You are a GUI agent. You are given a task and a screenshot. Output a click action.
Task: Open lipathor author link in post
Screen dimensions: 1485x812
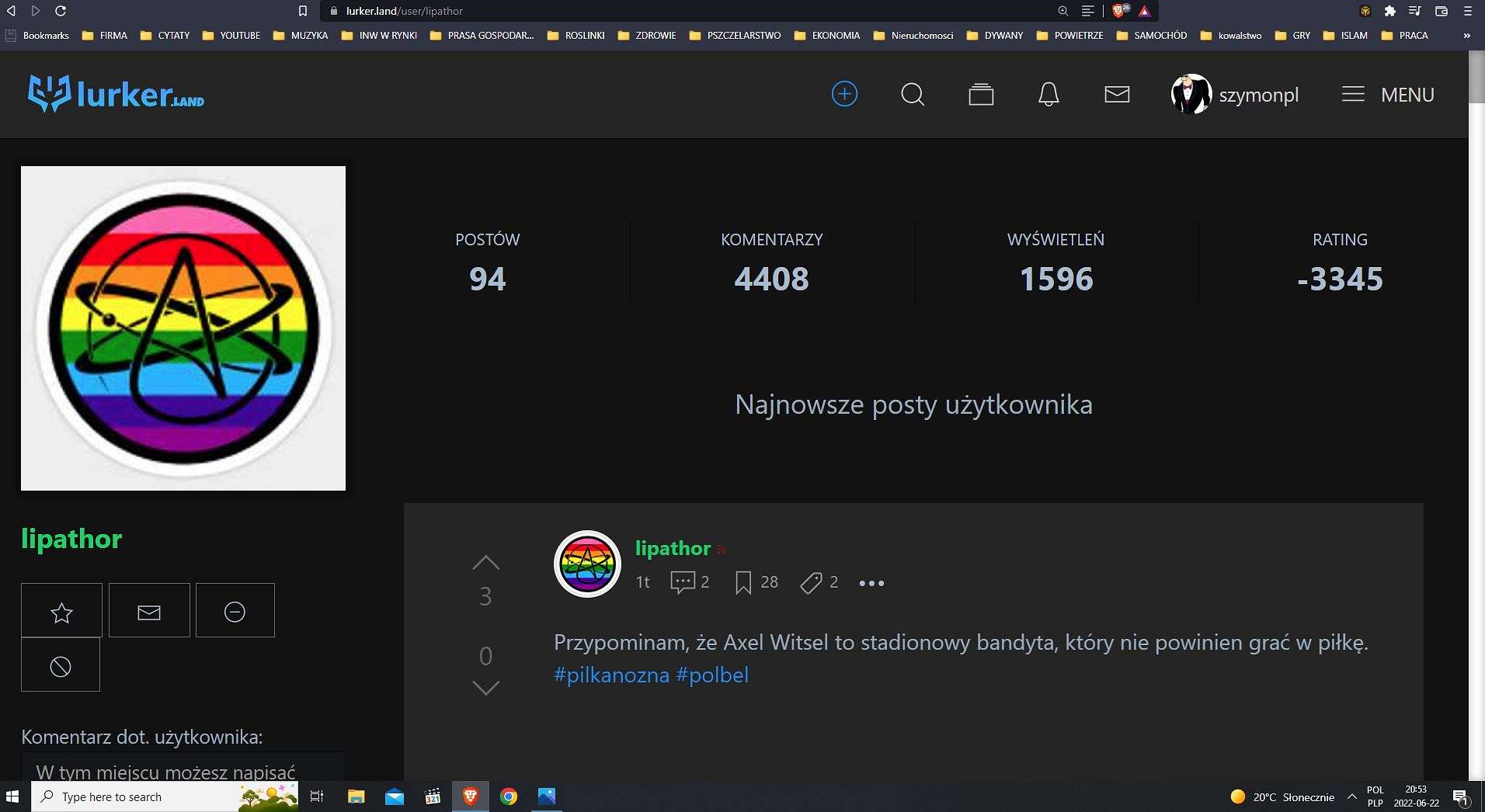click(673, 548)
